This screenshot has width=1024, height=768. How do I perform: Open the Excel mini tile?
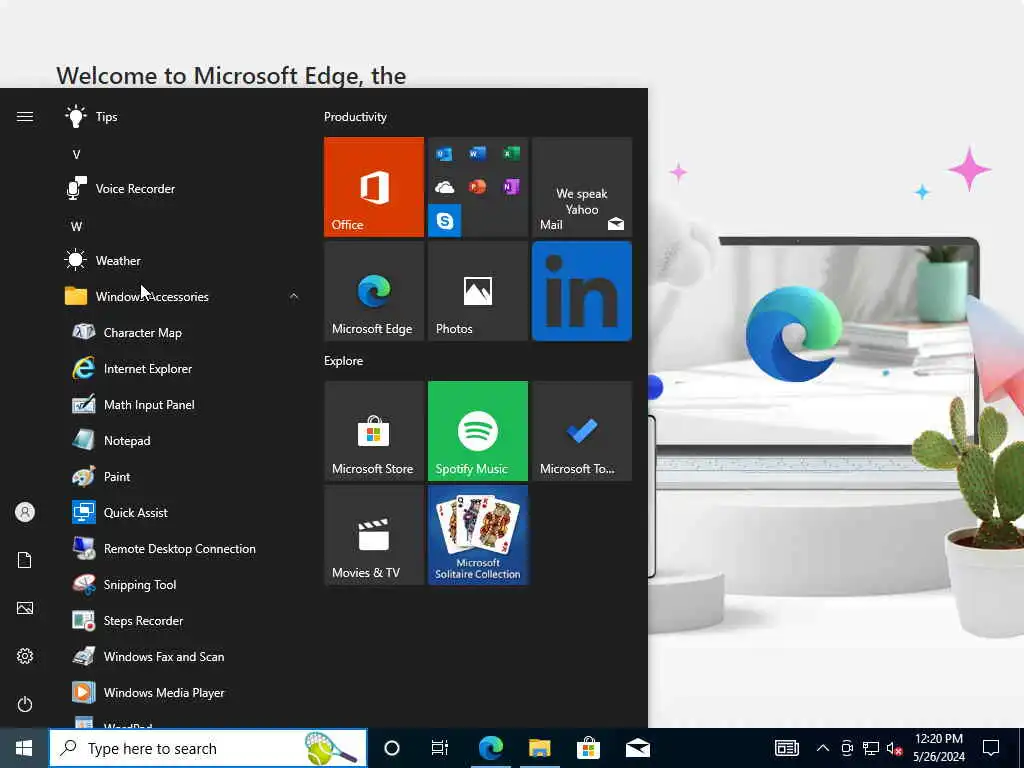[511, 154]
